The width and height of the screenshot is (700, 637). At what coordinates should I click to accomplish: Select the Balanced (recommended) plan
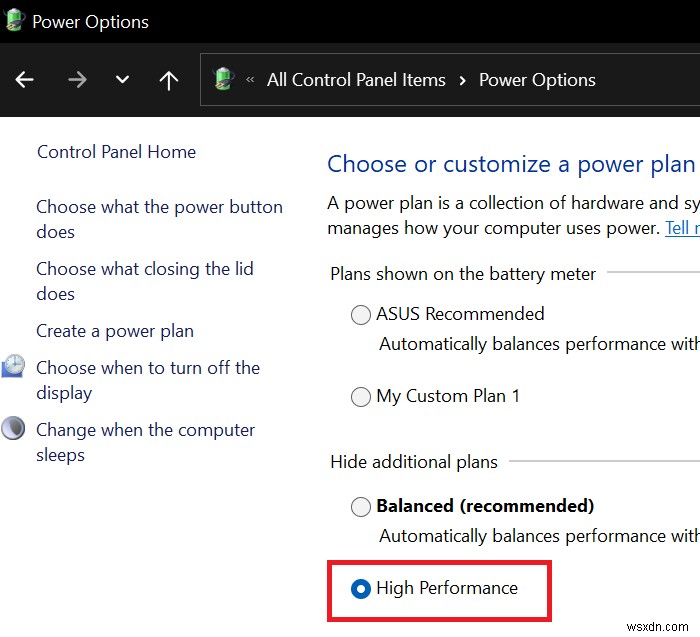(361, 507)
